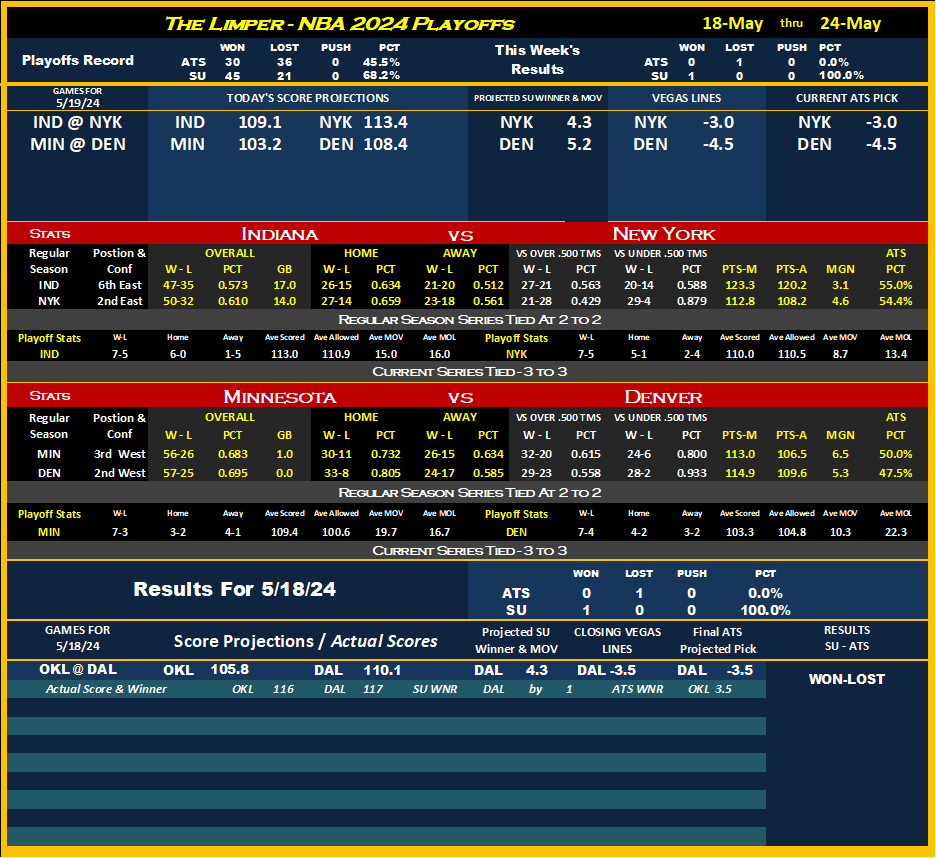Select the playoffs ATS percentage "45.5%"
The image size is (936, 858).
381,62
